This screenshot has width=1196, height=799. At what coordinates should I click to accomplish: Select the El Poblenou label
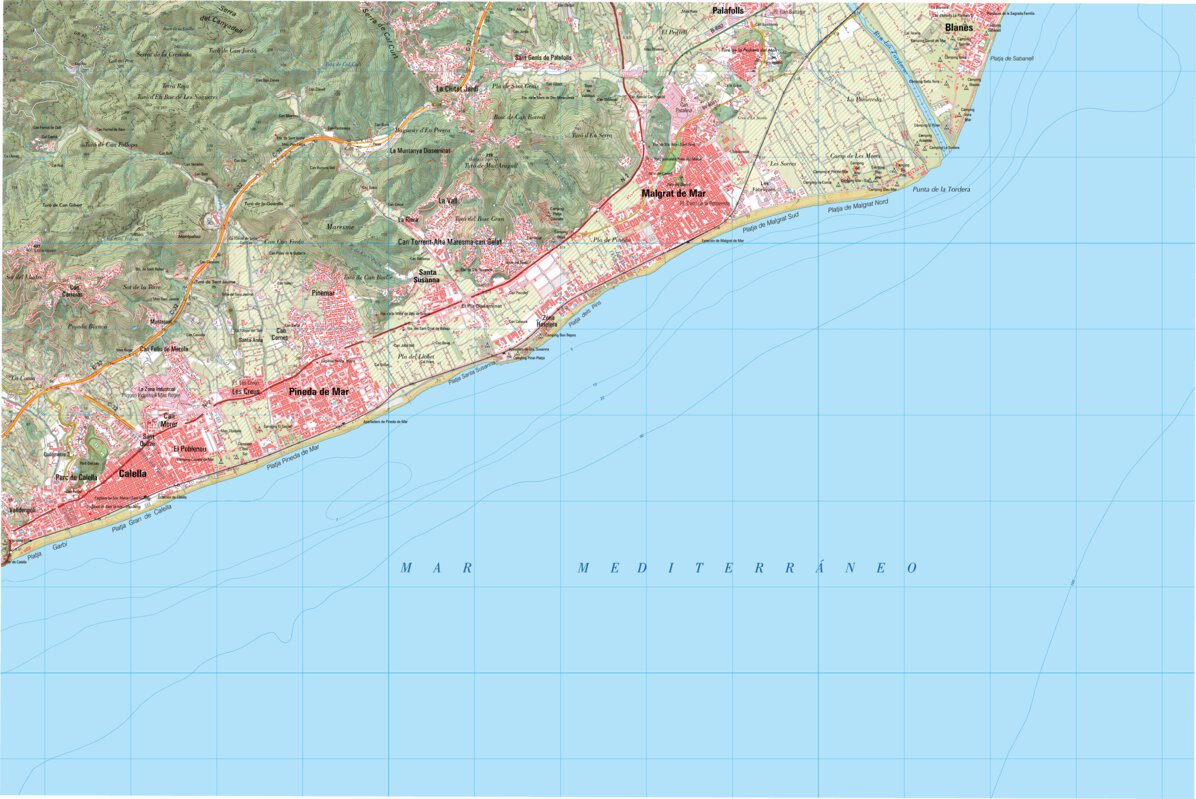coord(190,448)
